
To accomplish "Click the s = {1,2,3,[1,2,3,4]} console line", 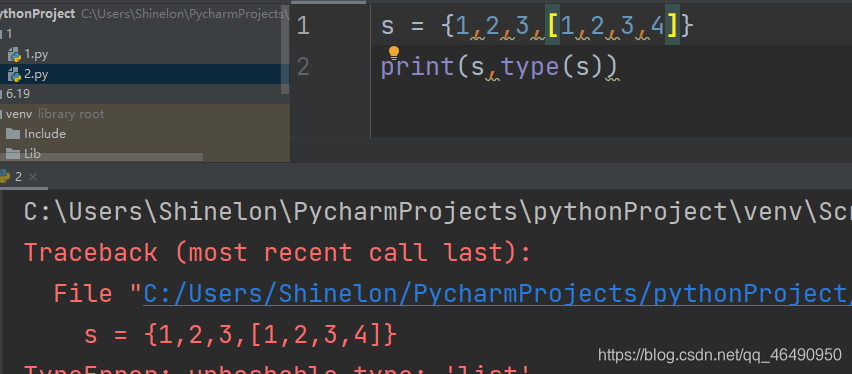I will [240, 335].
